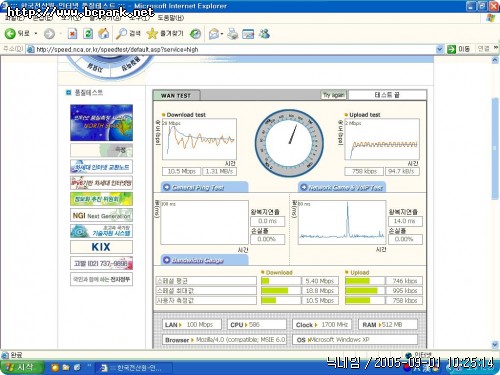Image resolution: width=500 pixels, height=375 pixels.
Task: Click the 10.5 Mbps download result box
Action: click(181, 171)
